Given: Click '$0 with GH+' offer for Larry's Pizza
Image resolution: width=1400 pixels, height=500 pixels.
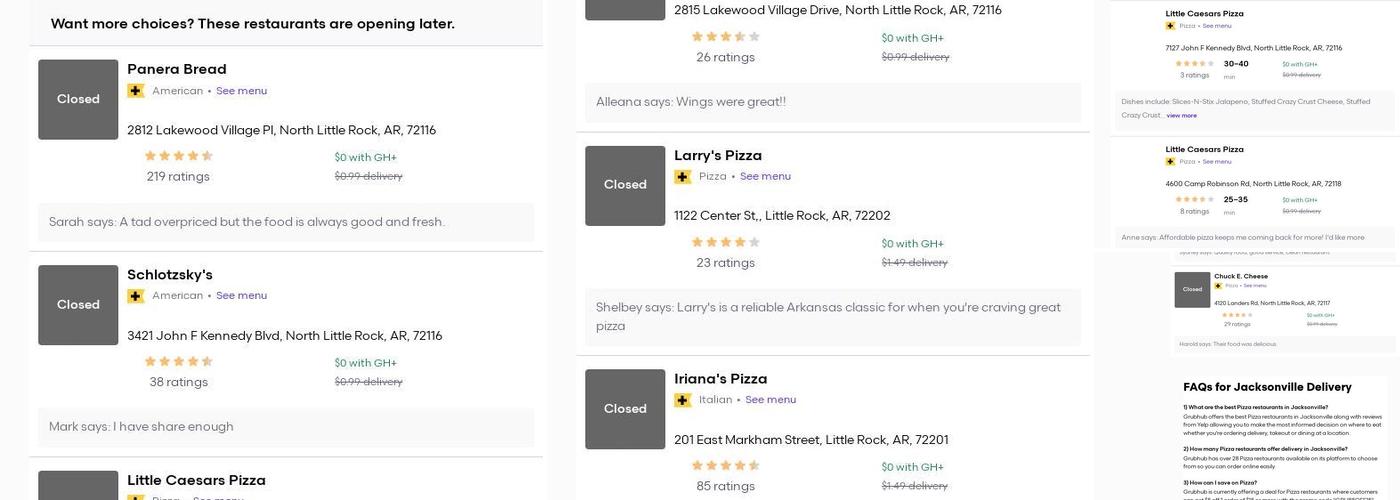Looking at the screenshot, I should click(x=912, y=244).
